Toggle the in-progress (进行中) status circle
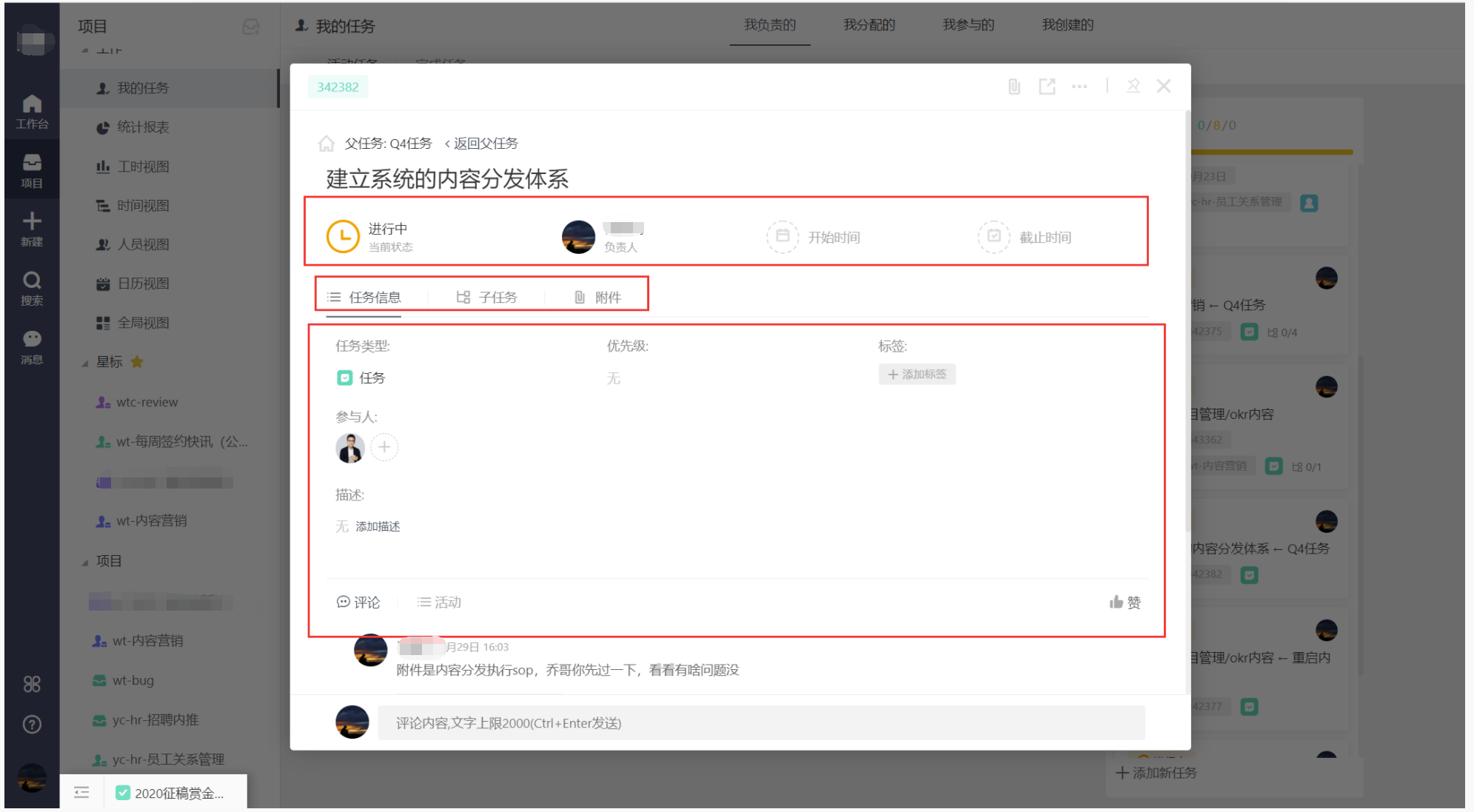Viewport: 1474px width, 812px height. coord(343,237)
